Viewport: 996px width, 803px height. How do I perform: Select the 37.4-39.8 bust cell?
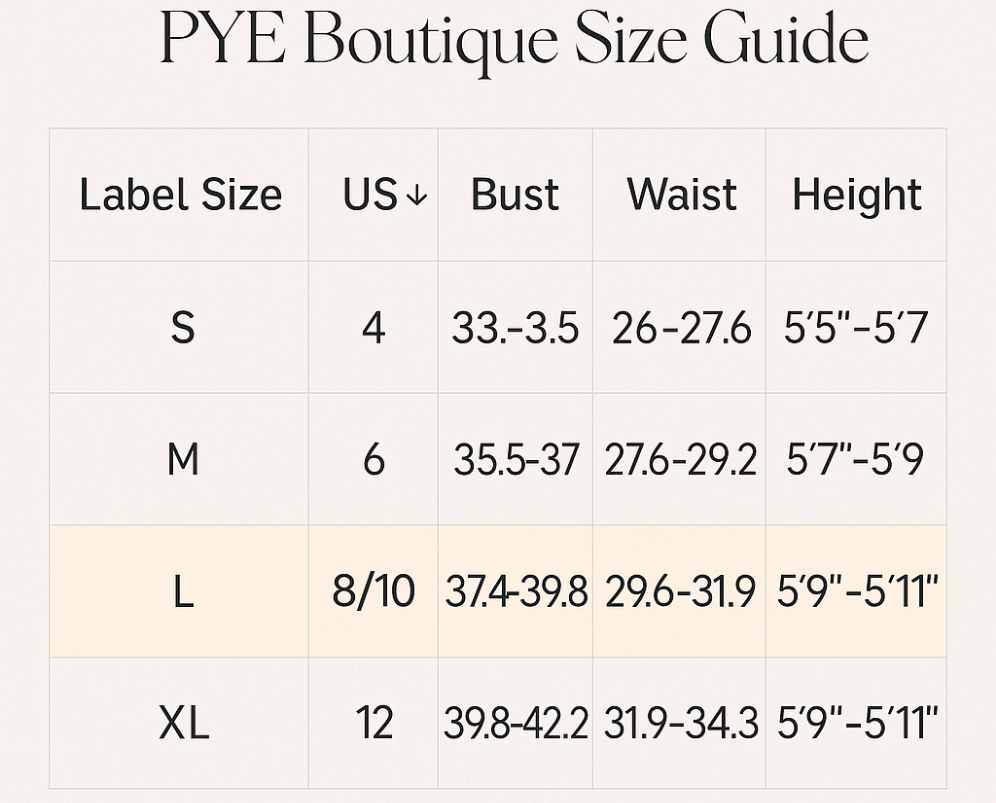[516, 592]
